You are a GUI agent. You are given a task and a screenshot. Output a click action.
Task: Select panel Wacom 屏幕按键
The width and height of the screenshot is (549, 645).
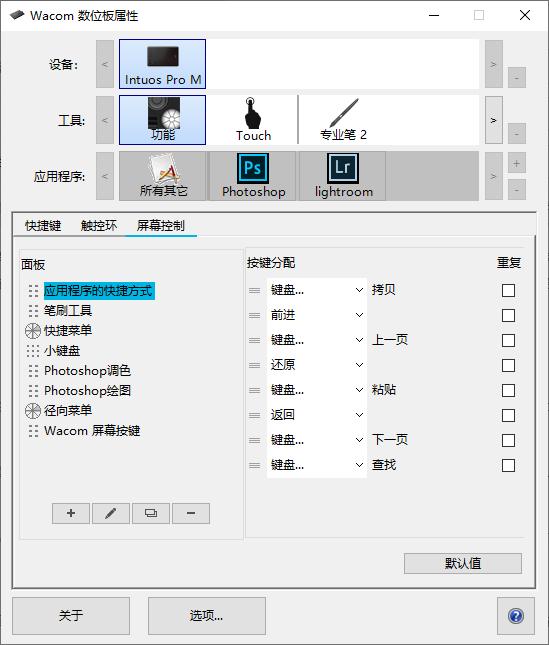92,431
